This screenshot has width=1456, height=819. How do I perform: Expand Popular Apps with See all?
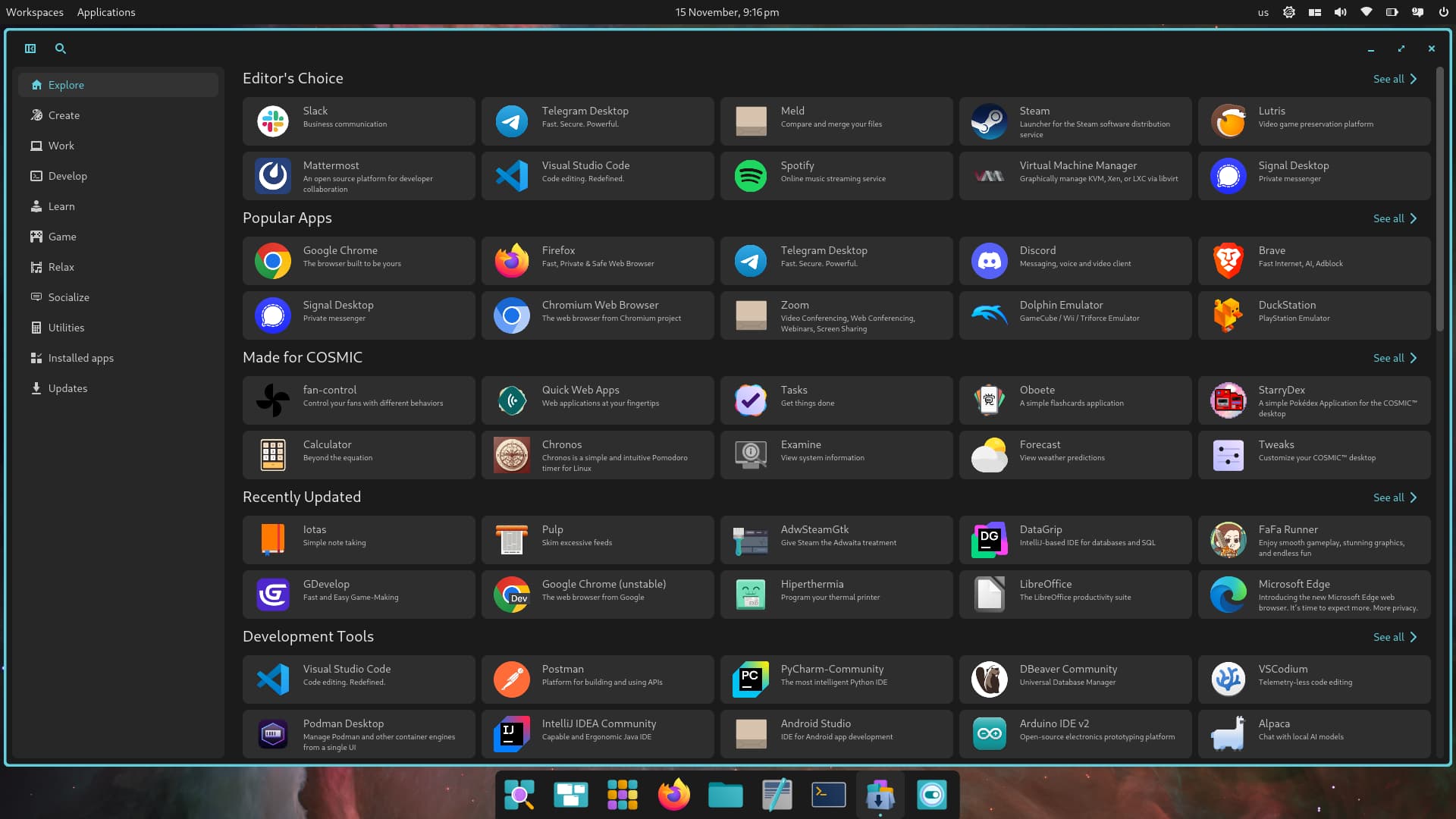[1395, 218]
